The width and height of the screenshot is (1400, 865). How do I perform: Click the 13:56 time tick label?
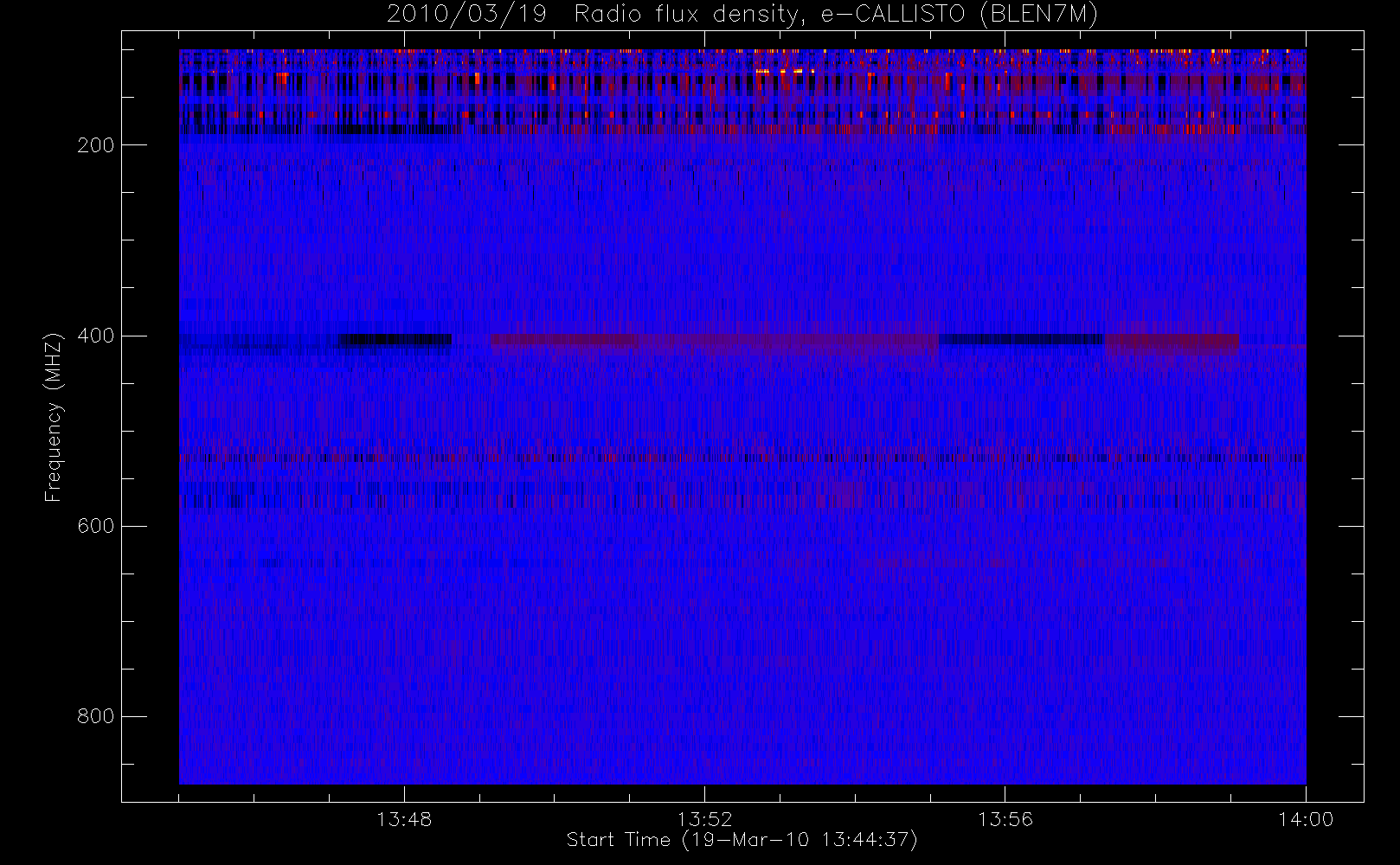(1005, 819)
